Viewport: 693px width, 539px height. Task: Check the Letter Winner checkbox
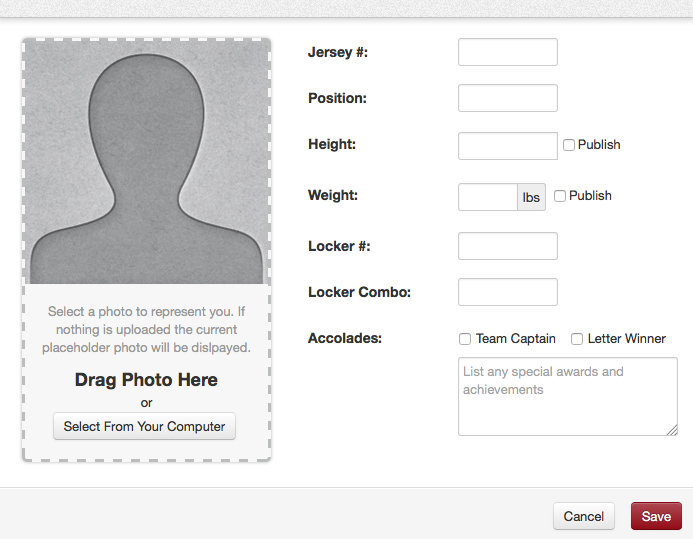tap(577, 339)
